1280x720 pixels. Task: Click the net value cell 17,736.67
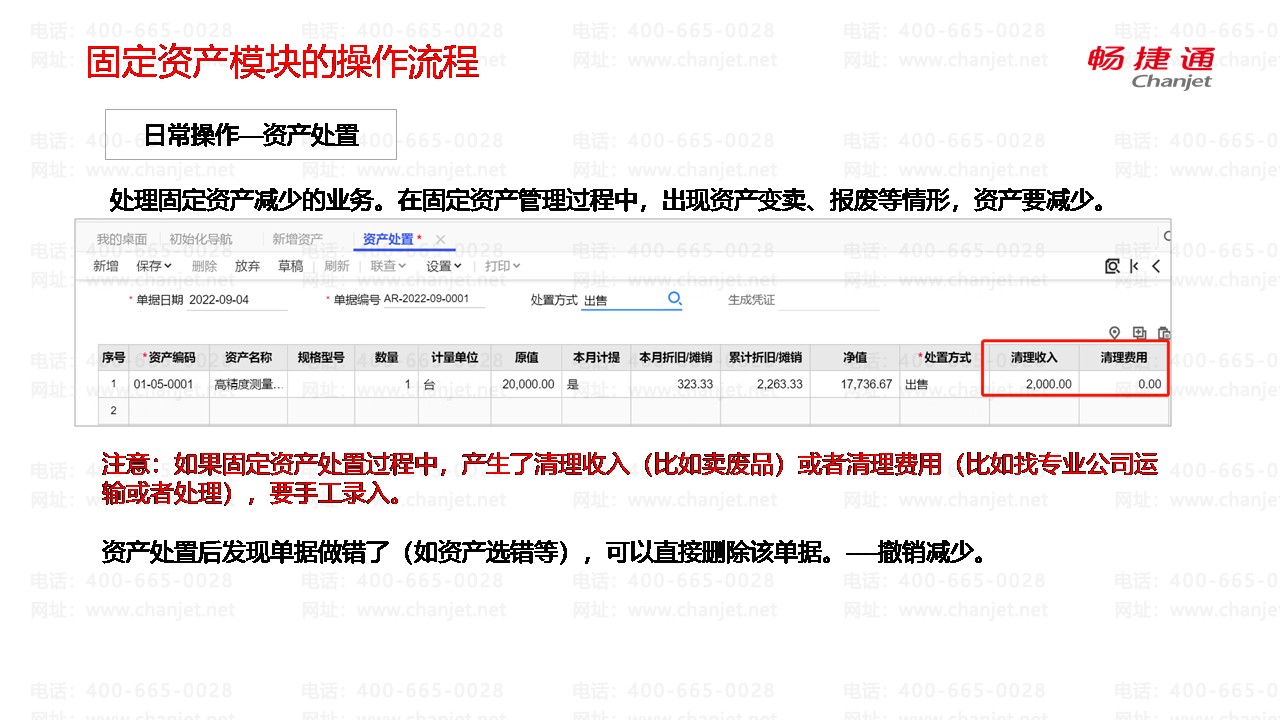tap(855, 384)
